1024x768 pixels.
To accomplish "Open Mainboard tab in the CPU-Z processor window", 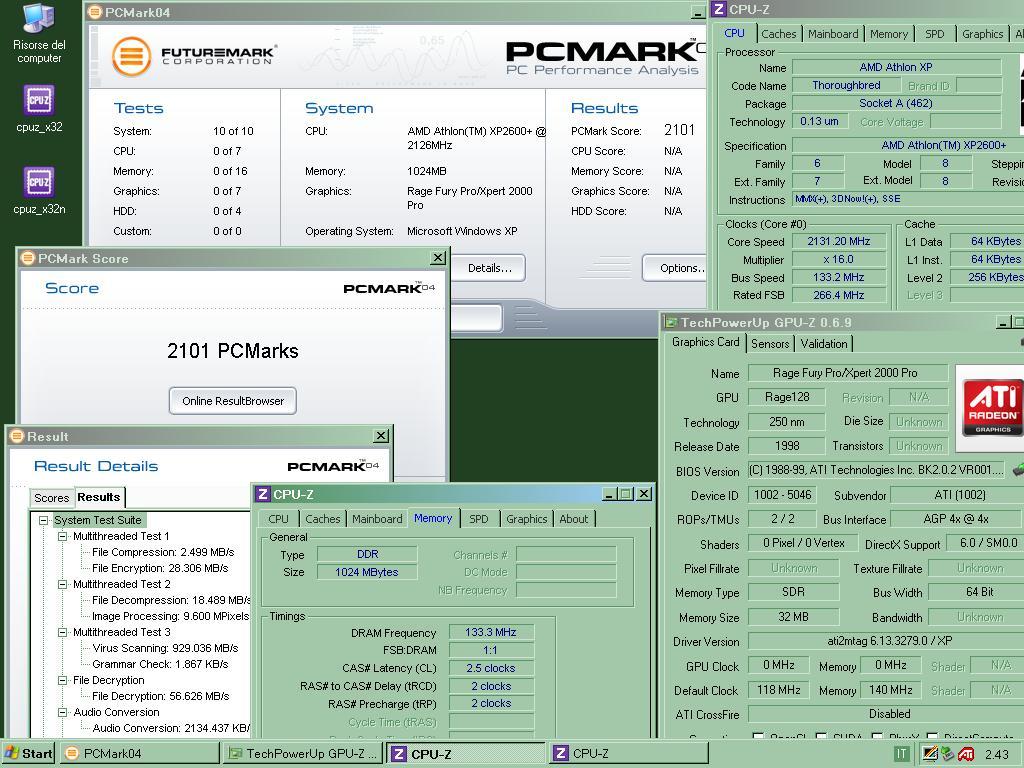I will (x=833, y=34).
